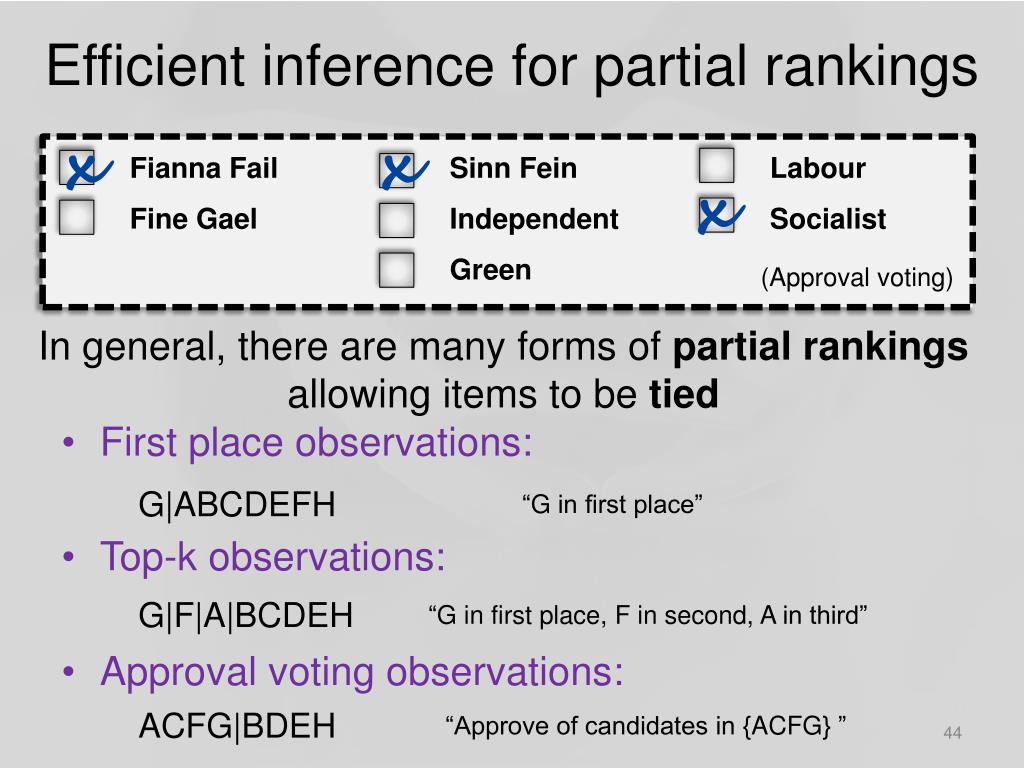Click the ACFG|BDEH ranking example
The height and width of the screenshot is (768, 1024).
(237, 726)
